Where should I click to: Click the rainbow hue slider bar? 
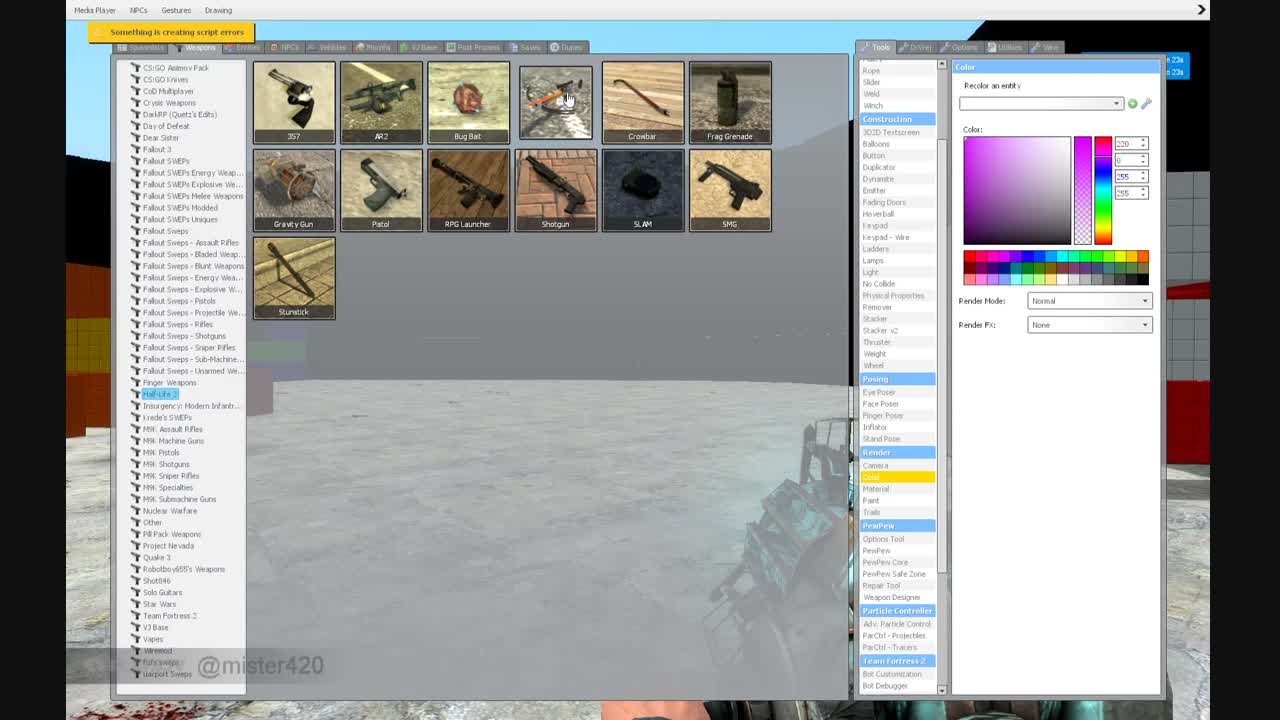(x=1103, y=190)
